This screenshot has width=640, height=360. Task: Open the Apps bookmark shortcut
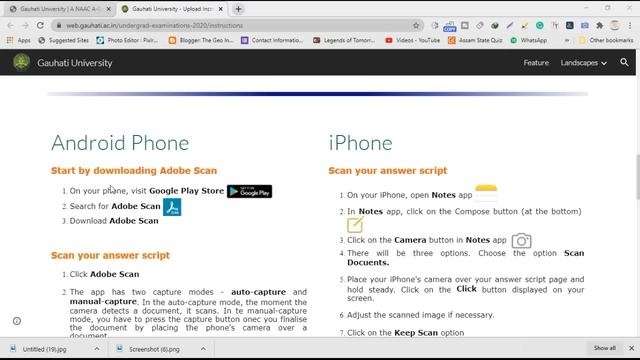(x=18, y=40)
